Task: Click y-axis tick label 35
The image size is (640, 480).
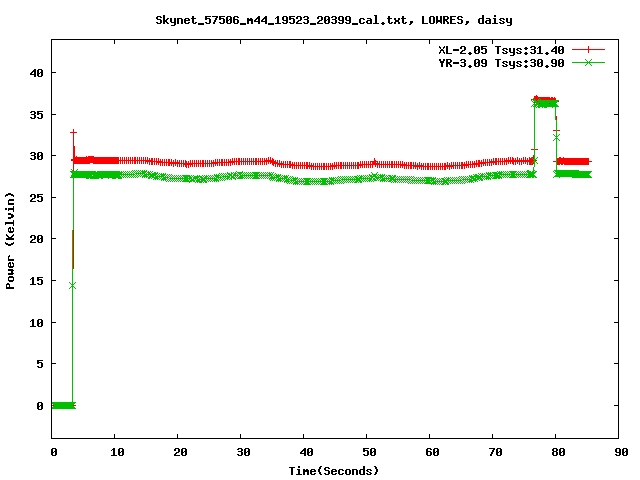Action: (x=36, y=115)
